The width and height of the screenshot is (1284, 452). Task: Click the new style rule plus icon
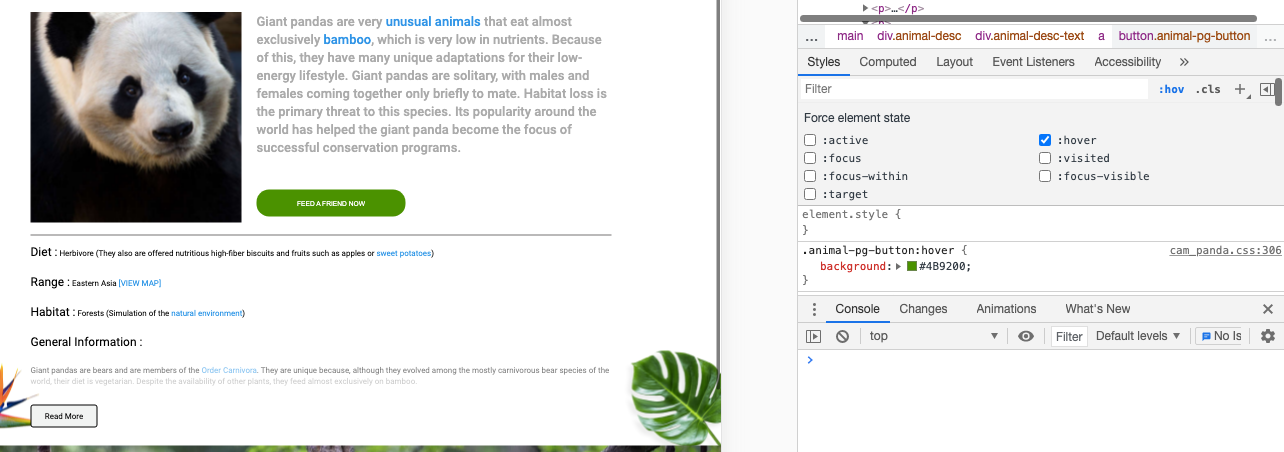click(1240, 89)
